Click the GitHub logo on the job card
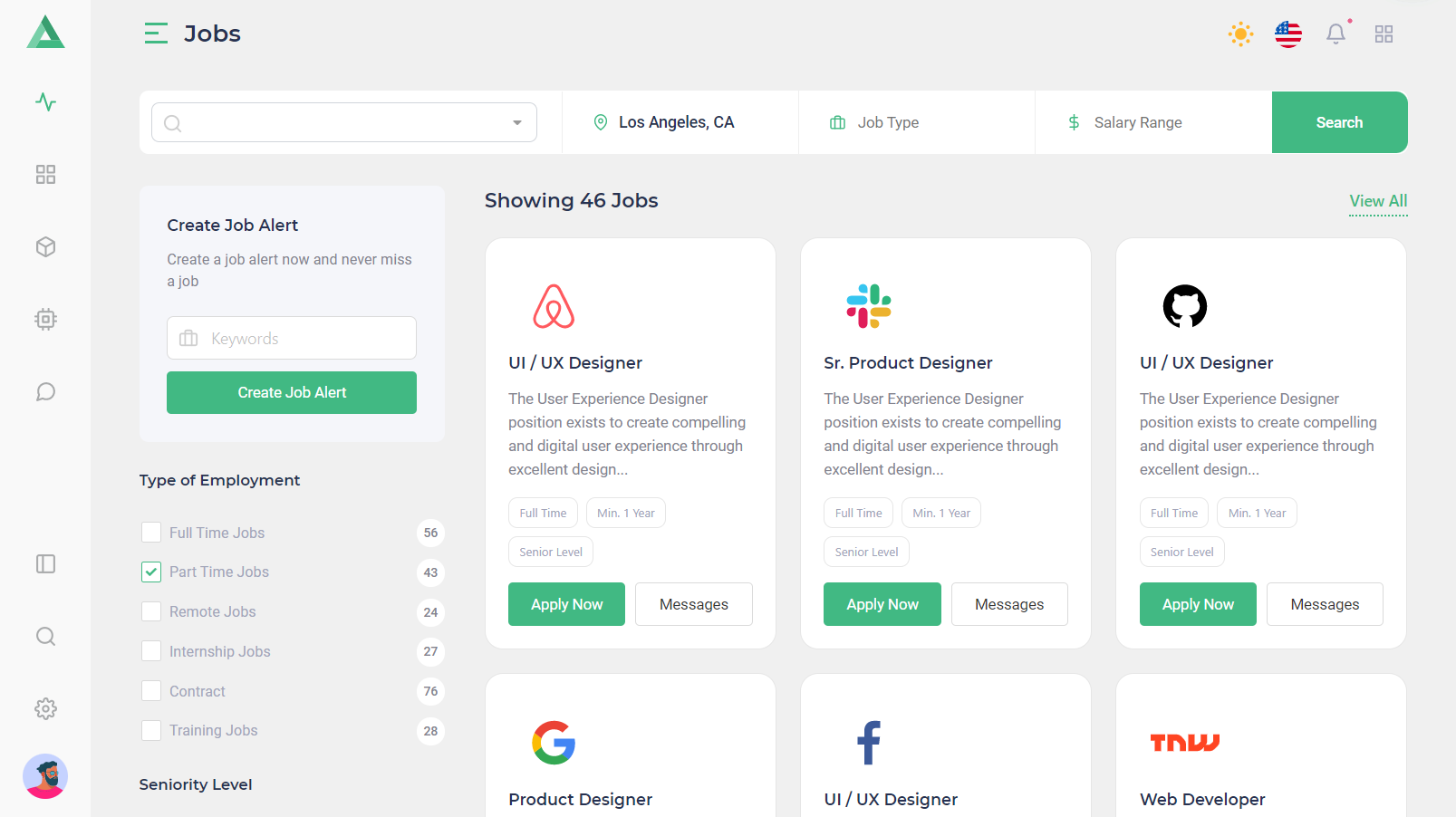 pos(1185,306)
